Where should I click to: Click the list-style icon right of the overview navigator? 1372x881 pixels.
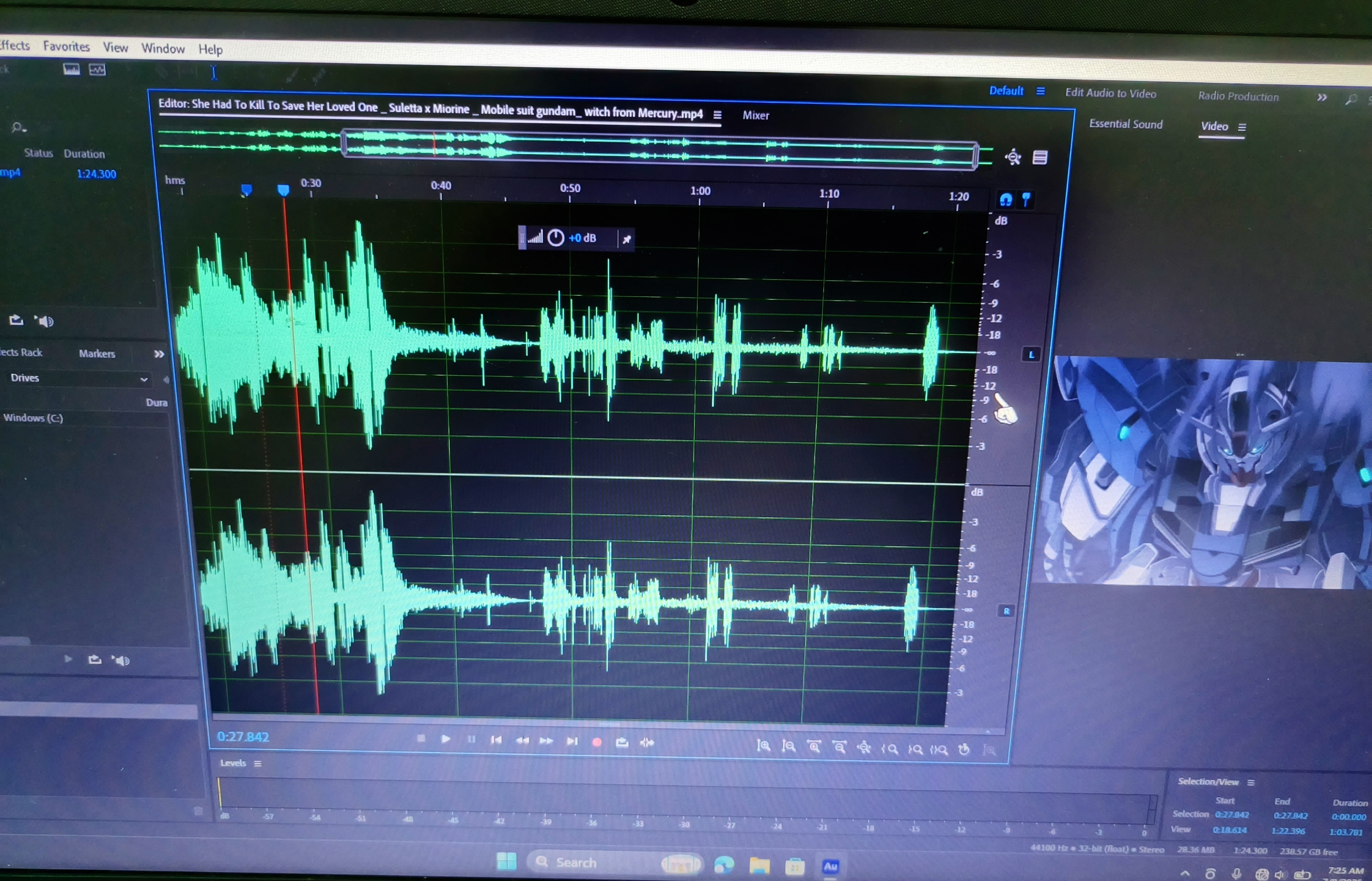tap(1040, 158)
